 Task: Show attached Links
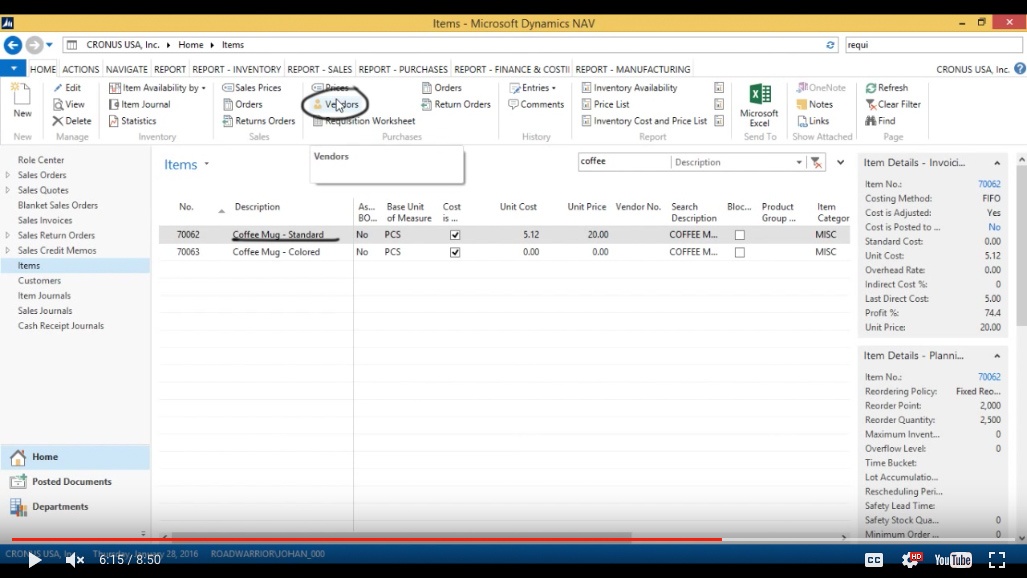point(813,121)
